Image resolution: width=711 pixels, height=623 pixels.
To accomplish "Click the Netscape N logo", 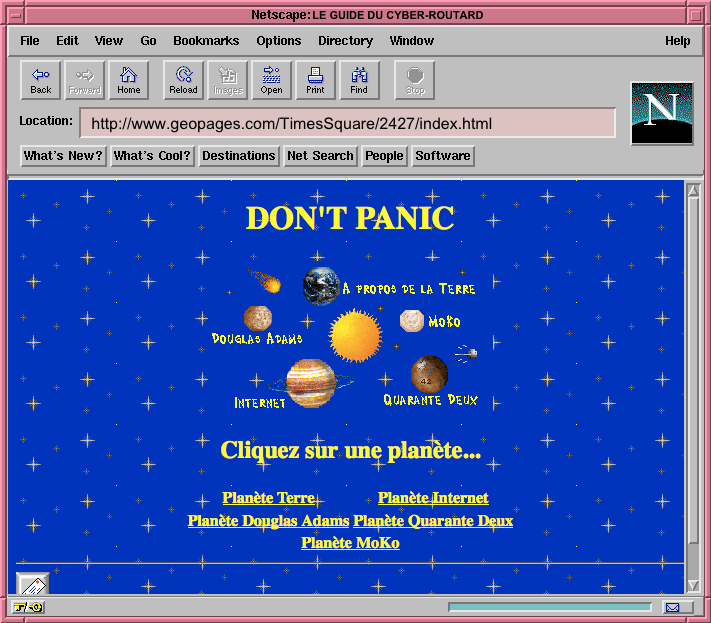I will [662, 113].
